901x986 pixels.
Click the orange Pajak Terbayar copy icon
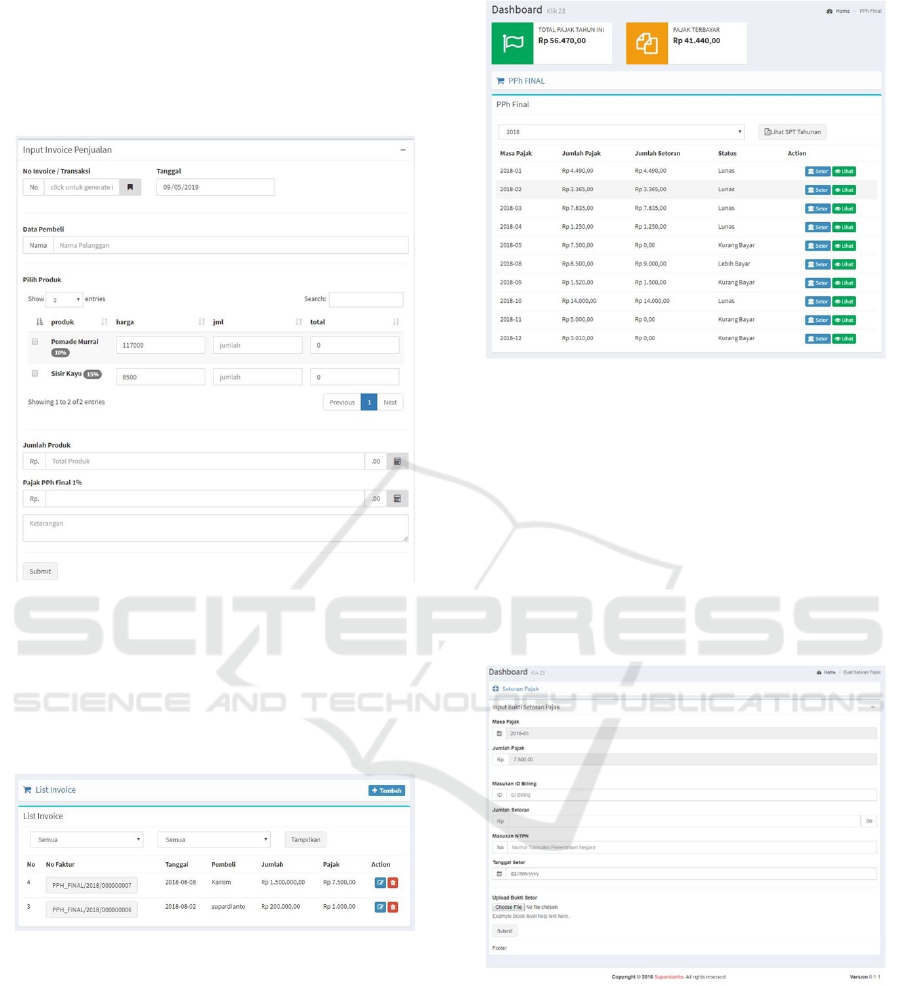click(x=647, y=44)
